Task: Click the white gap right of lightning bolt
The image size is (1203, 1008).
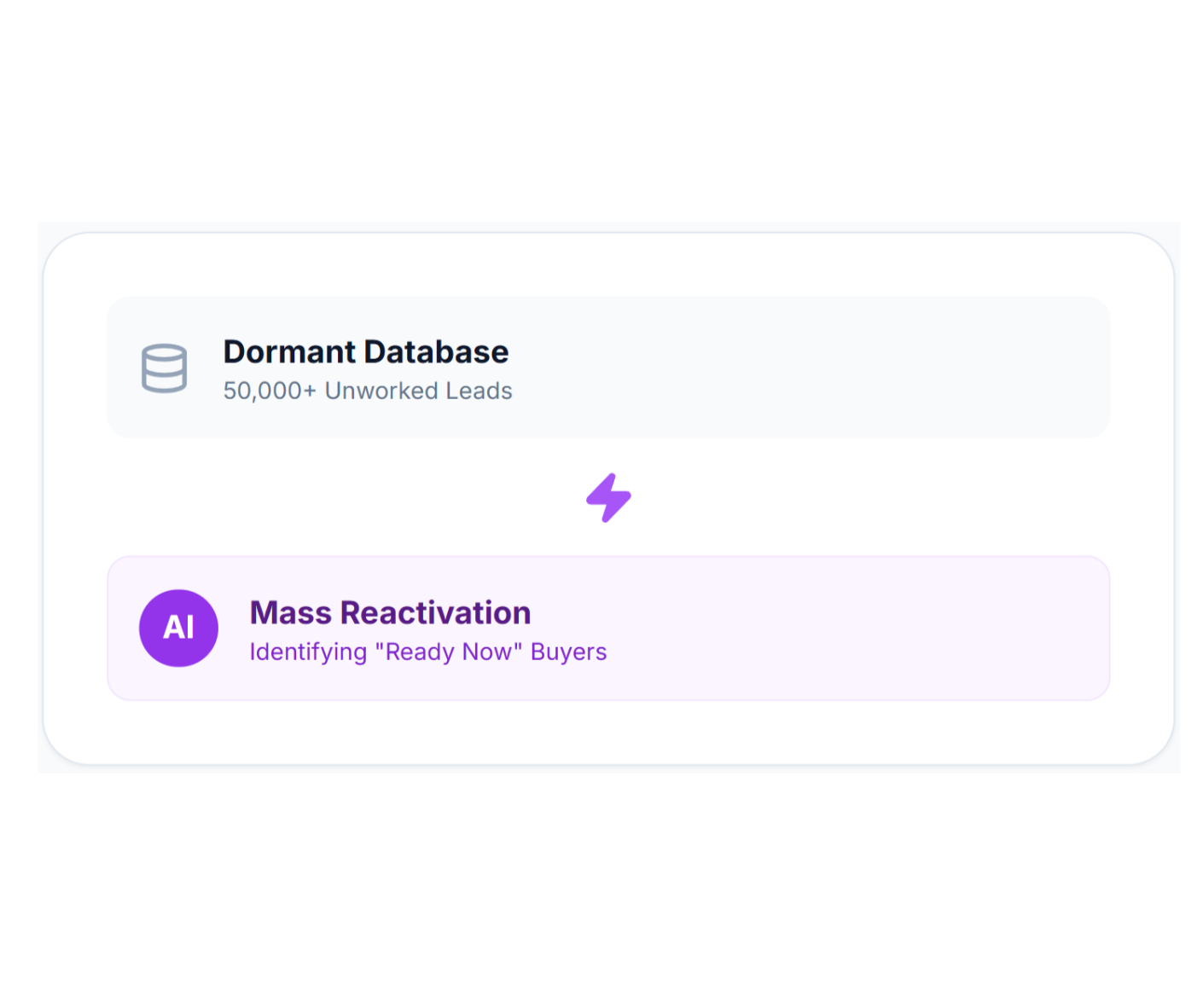Action: tap(853, 498)
